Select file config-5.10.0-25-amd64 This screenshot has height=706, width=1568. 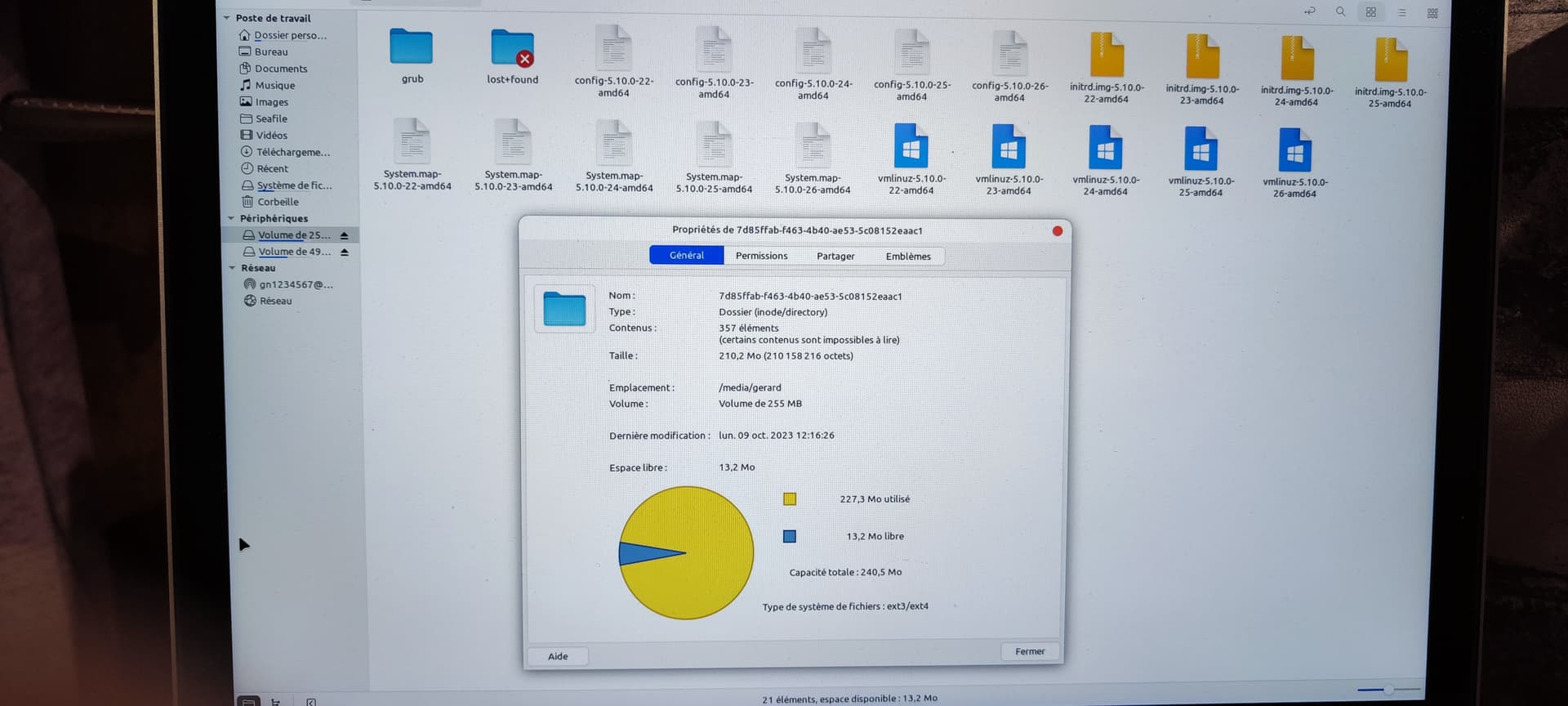(x=912, y=65)
